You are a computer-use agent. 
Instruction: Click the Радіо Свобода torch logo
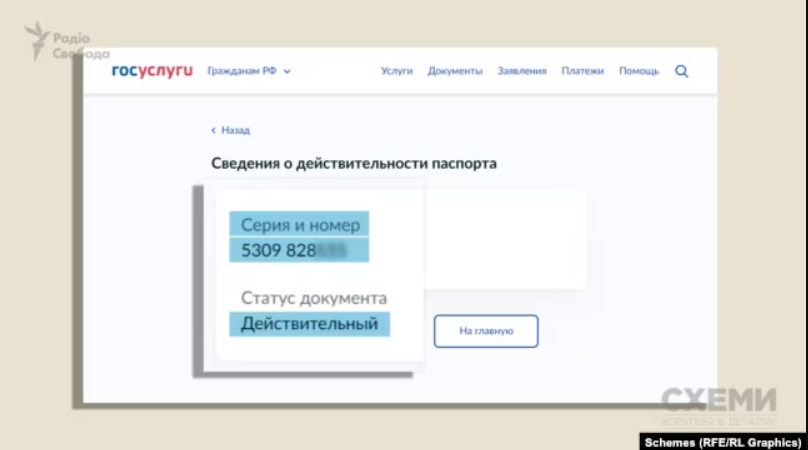(x=38, y=40)
